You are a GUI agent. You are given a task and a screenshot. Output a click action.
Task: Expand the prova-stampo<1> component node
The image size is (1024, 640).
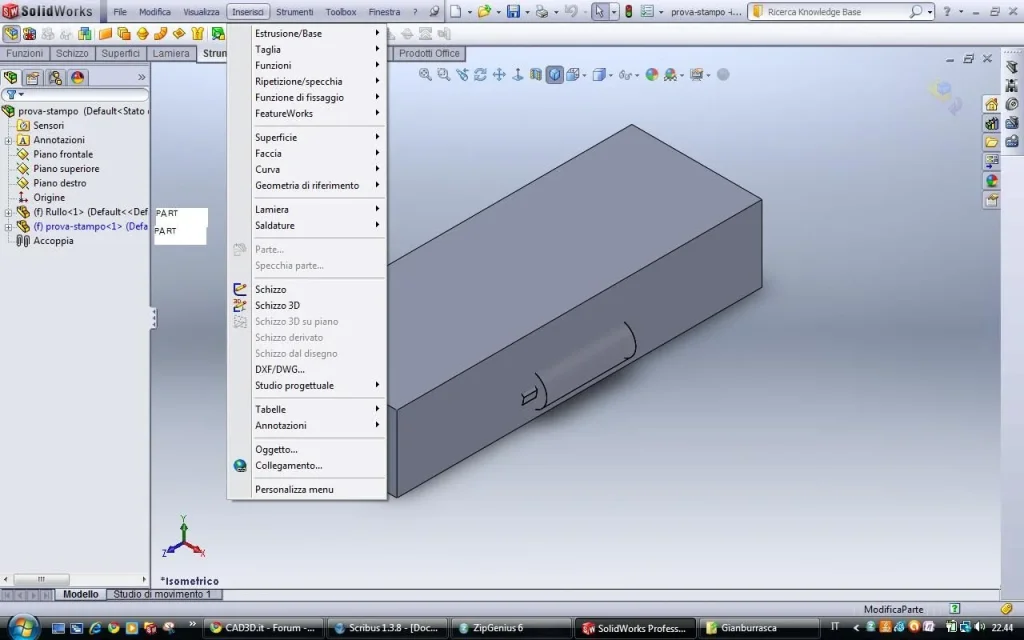(x=8, y=227)
